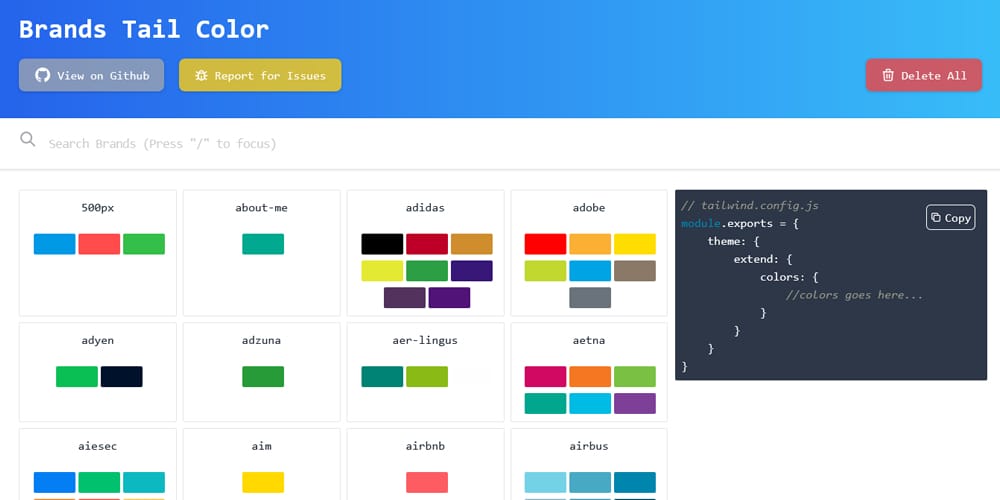The width and height of the screenshot is (1000, 500).
Task: Pick the yellow aim swatch
Action: [x=263, y=482]
